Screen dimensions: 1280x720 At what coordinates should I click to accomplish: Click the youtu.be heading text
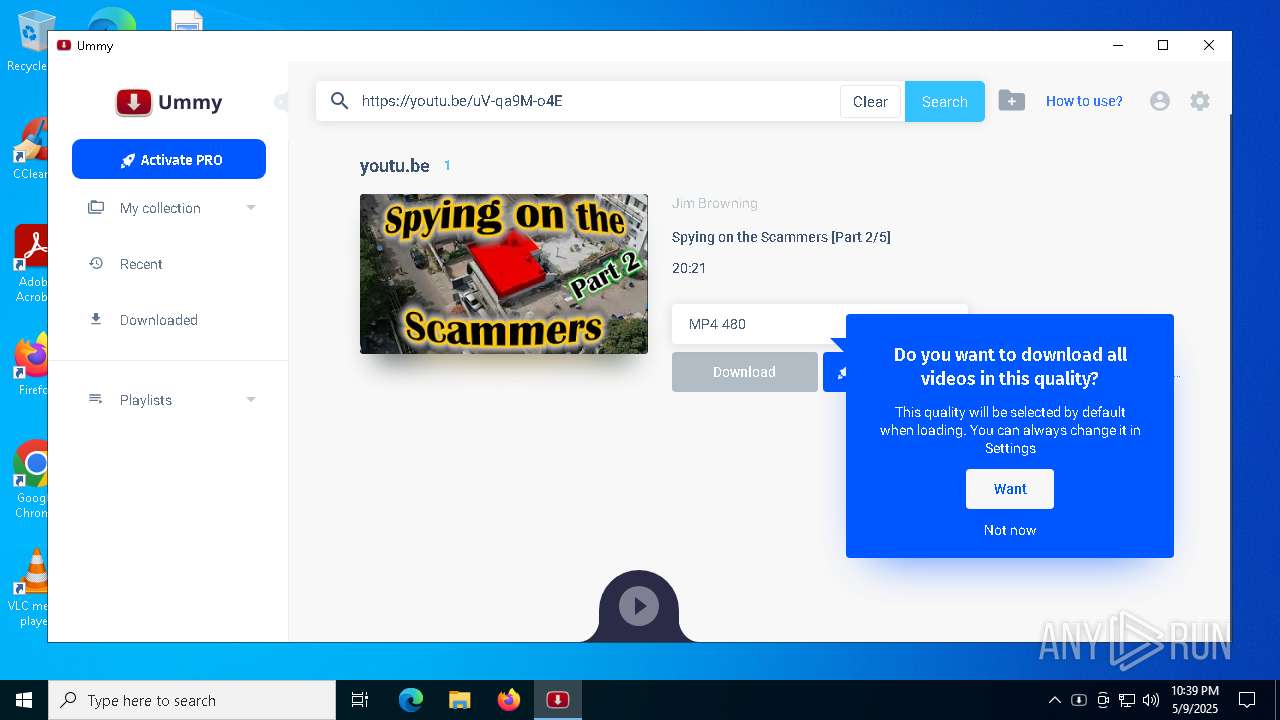tap(395, 166)
